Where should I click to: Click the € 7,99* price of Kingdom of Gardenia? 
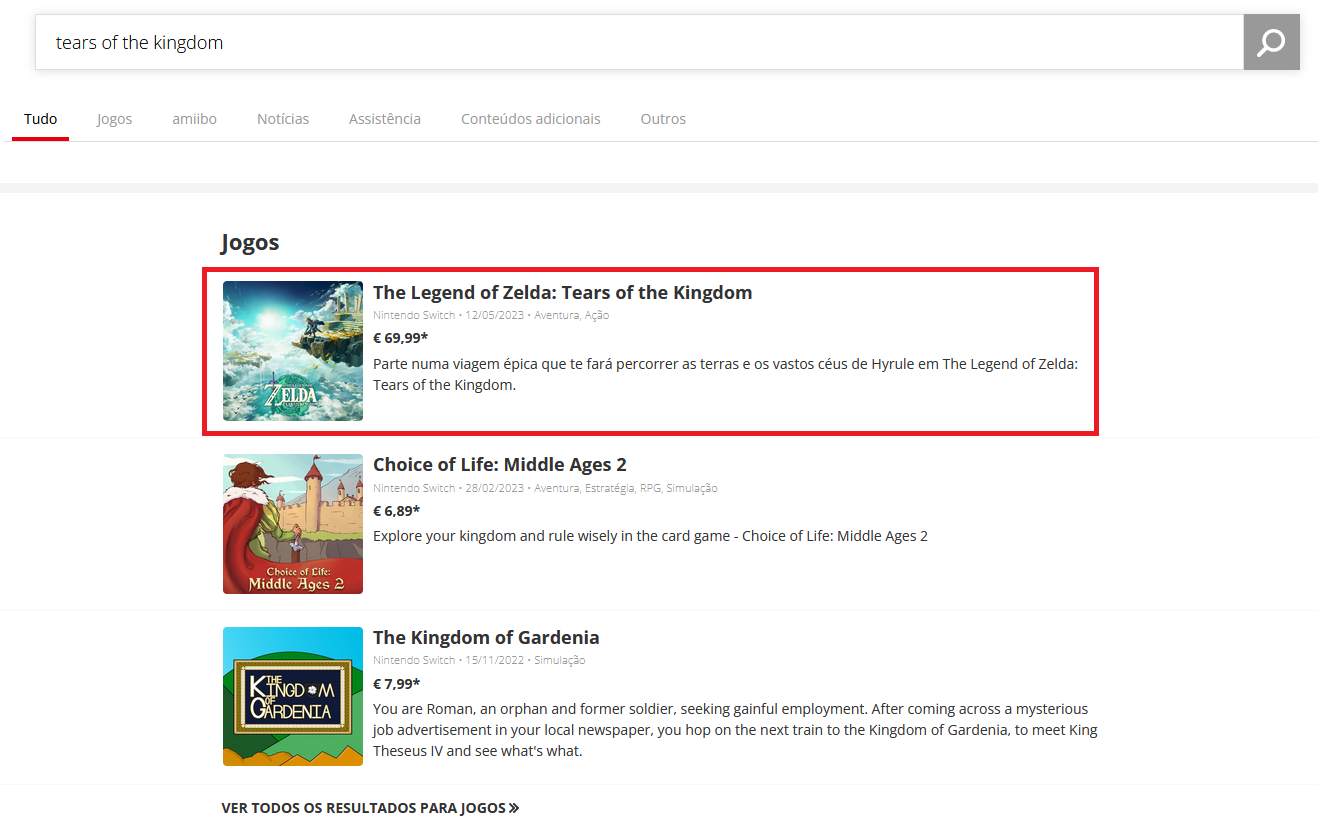tap(397, 684)
